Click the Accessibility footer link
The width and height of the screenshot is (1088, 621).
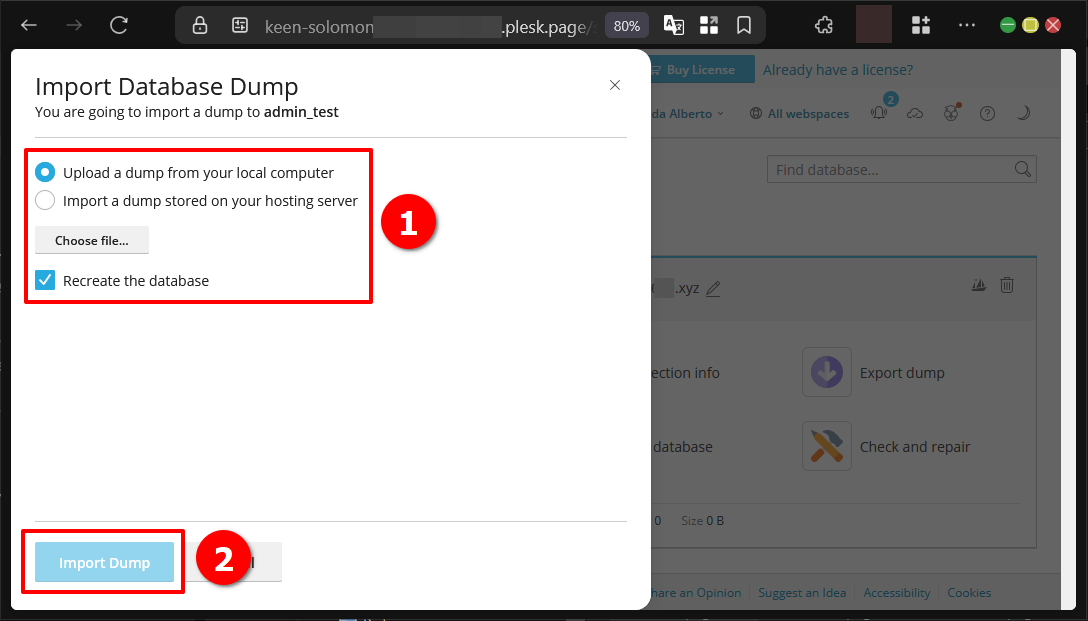(x=896, y=593)
